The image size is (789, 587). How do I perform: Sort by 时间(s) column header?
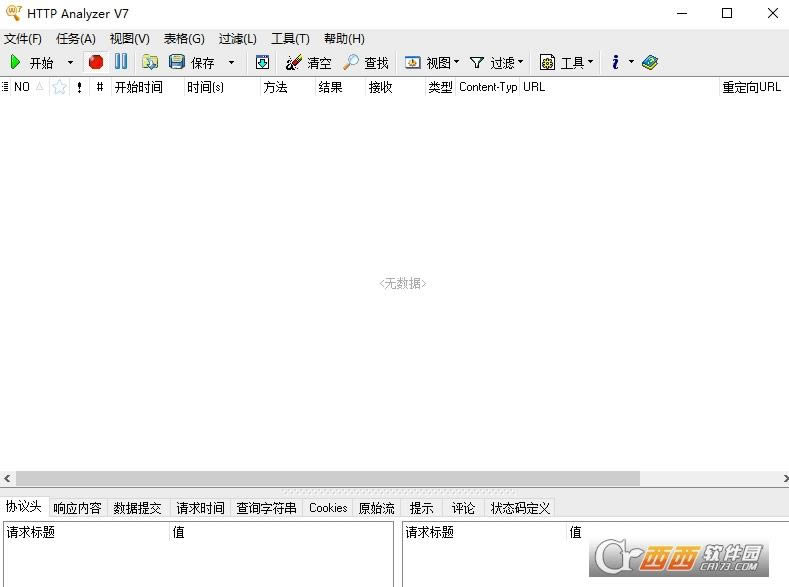[222, 87]
